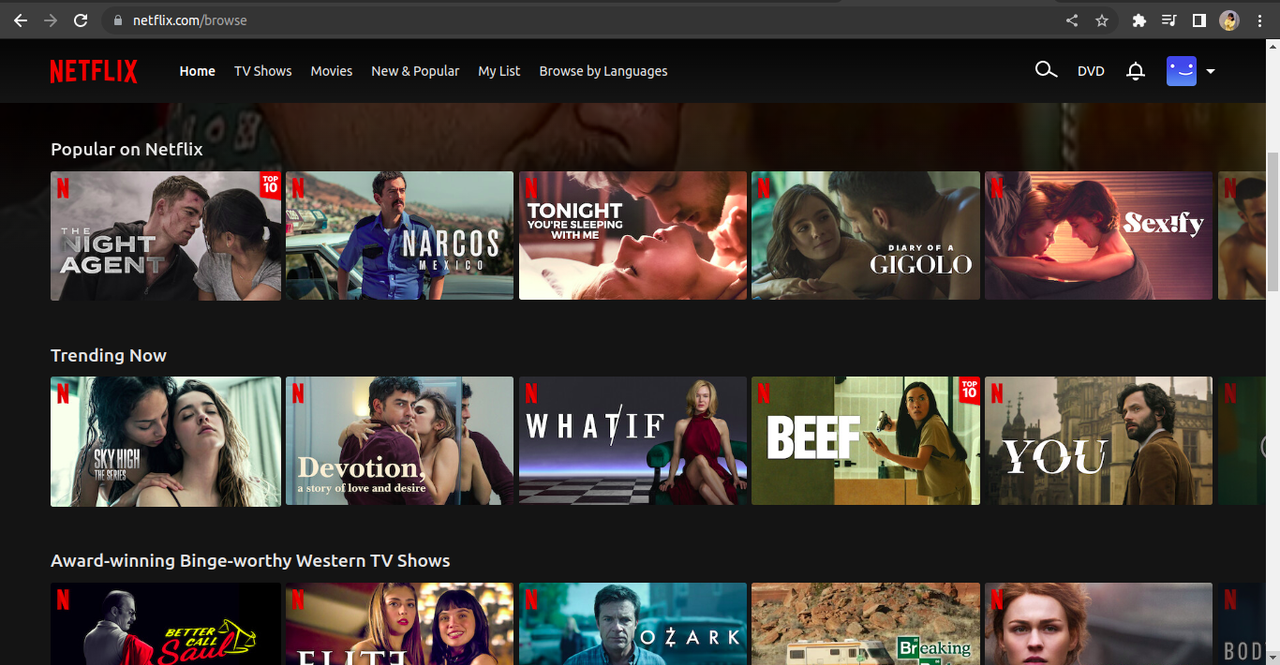Open the Breaking Bad thumbnail
This screenshot has height=665, width=1280.
coord(866,624)
